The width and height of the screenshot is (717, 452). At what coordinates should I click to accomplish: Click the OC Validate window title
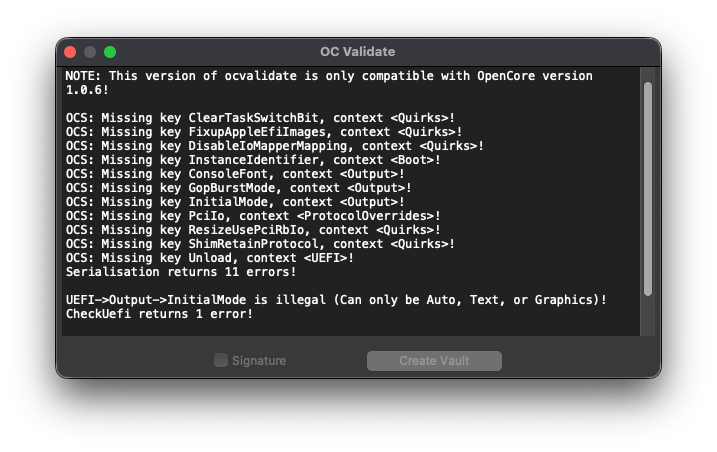click(x=357, y=52)
